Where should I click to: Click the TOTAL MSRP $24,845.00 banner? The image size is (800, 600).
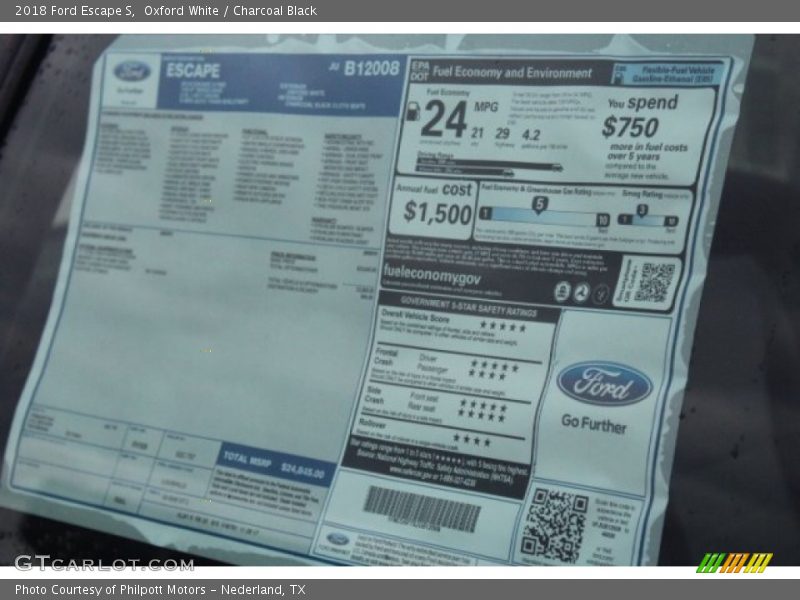276,465
